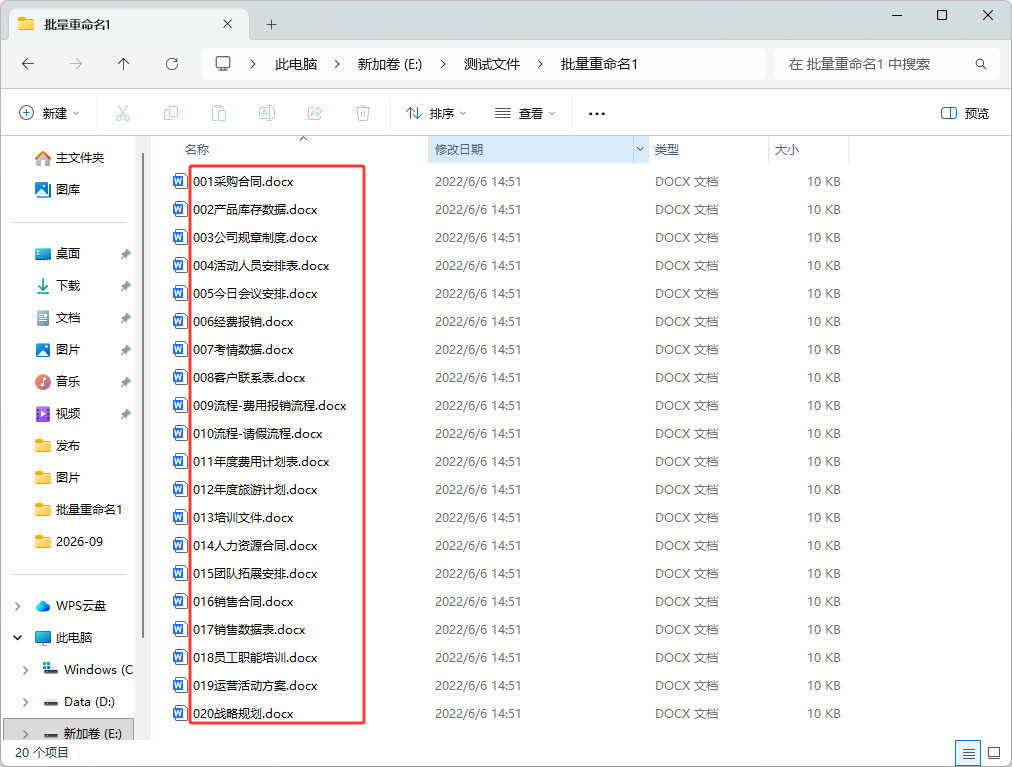This screenshot has height=767, width=1012.
Task: Expand the Data (D:) drive node
Action: point(25,702)
